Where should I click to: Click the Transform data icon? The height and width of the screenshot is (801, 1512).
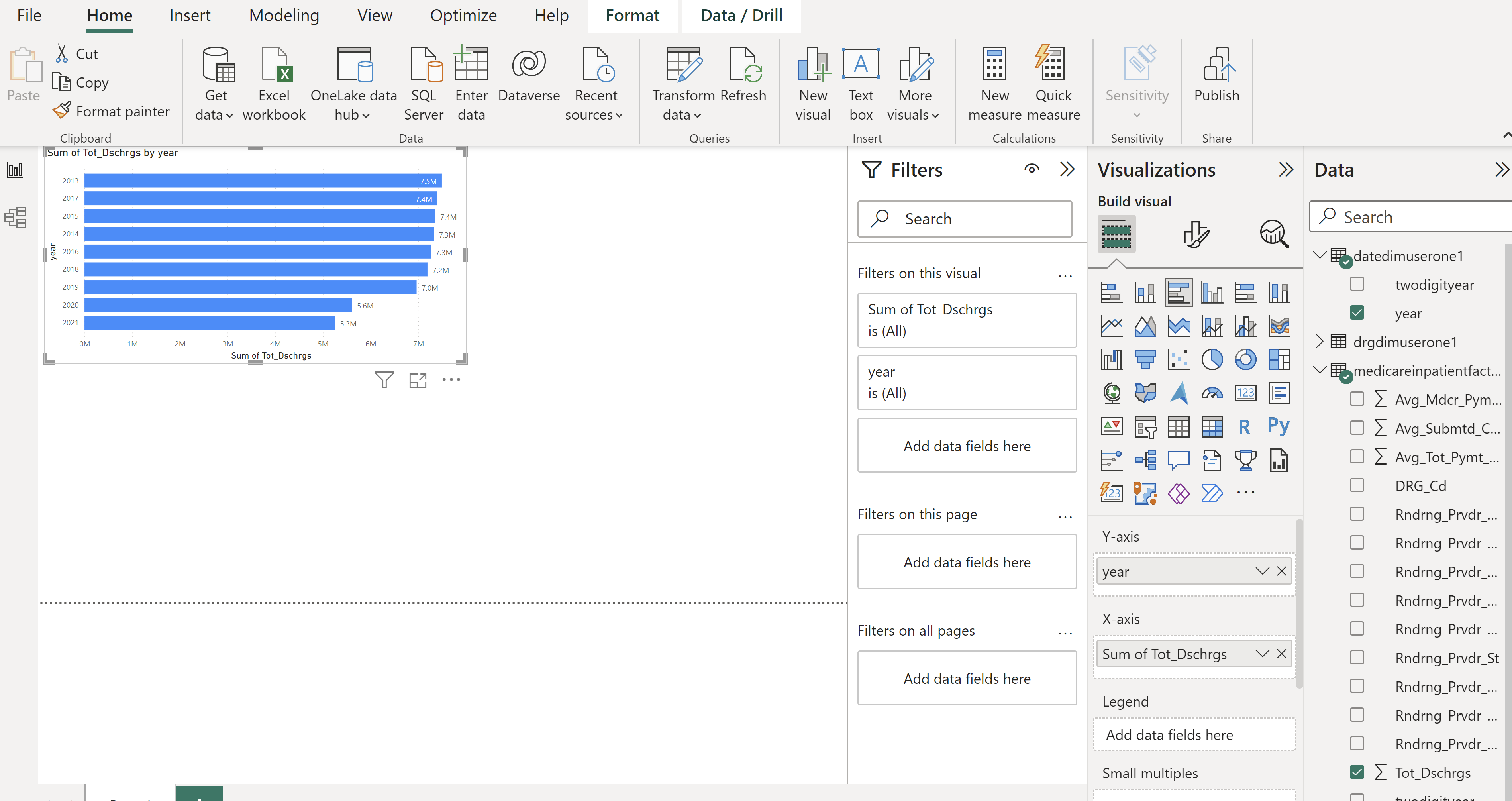point(683,65)
